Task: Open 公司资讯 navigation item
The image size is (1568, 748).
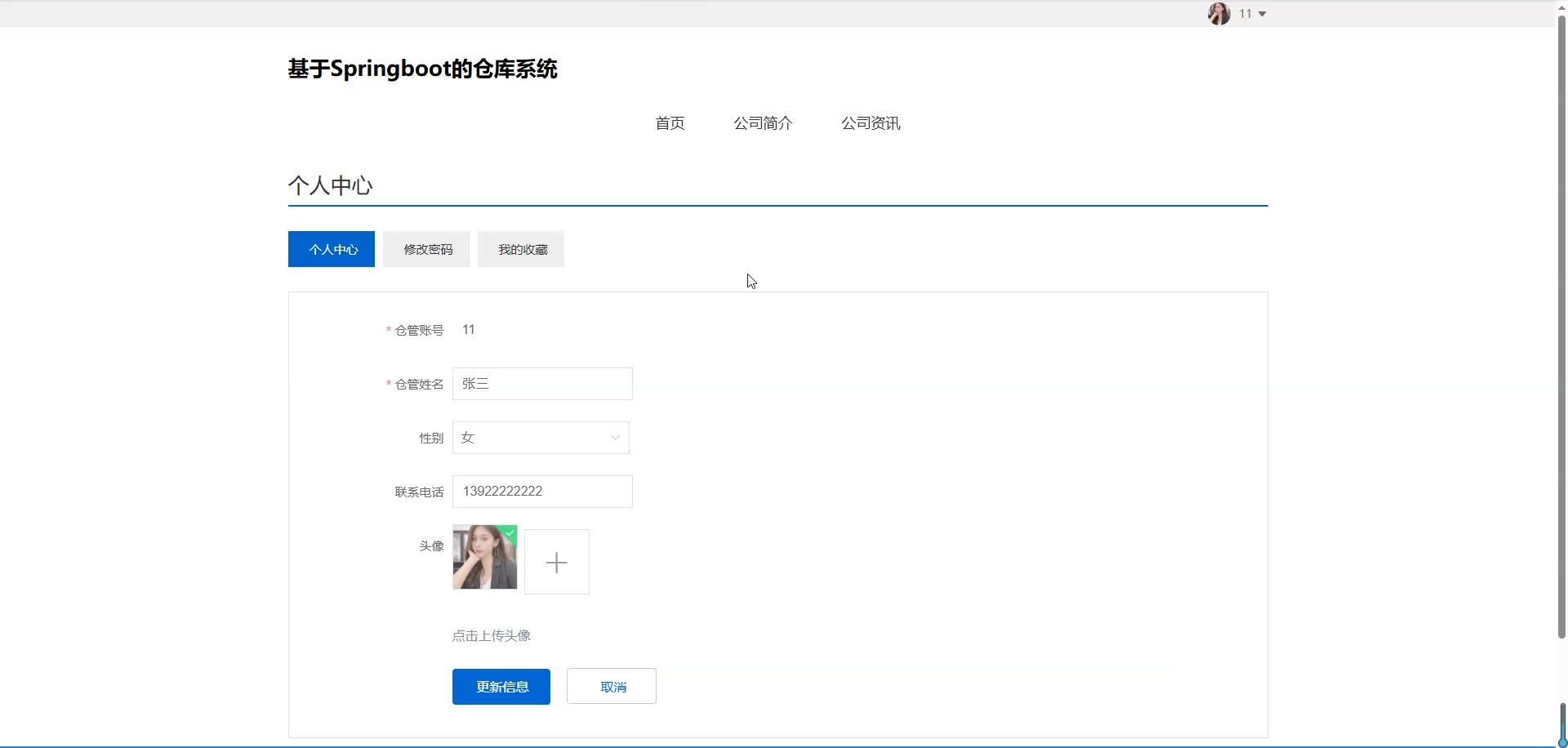Action: 871,123
